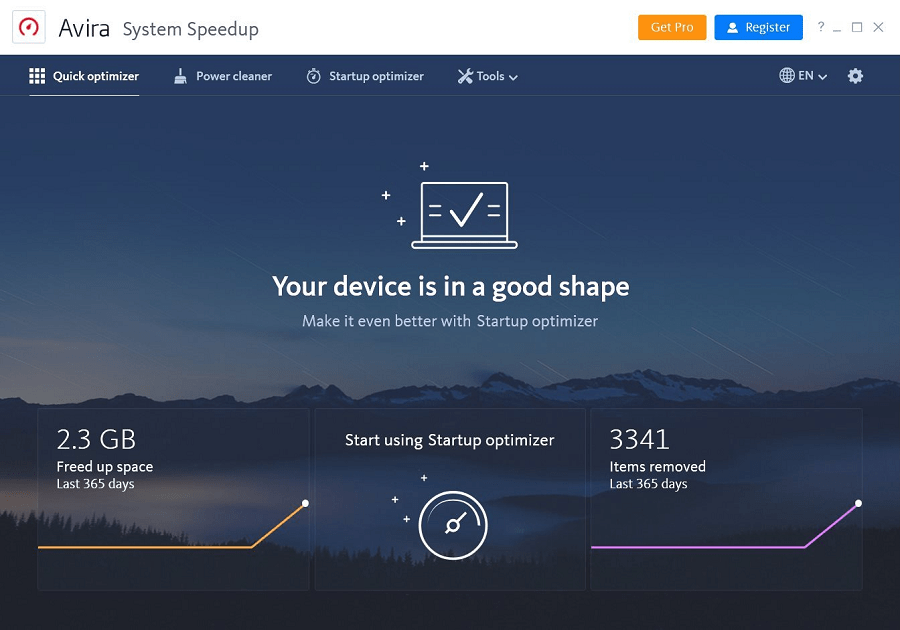Click the orange freed space trend line
The width and height of the screenshot is (900, 630).
tap(172, 547)
